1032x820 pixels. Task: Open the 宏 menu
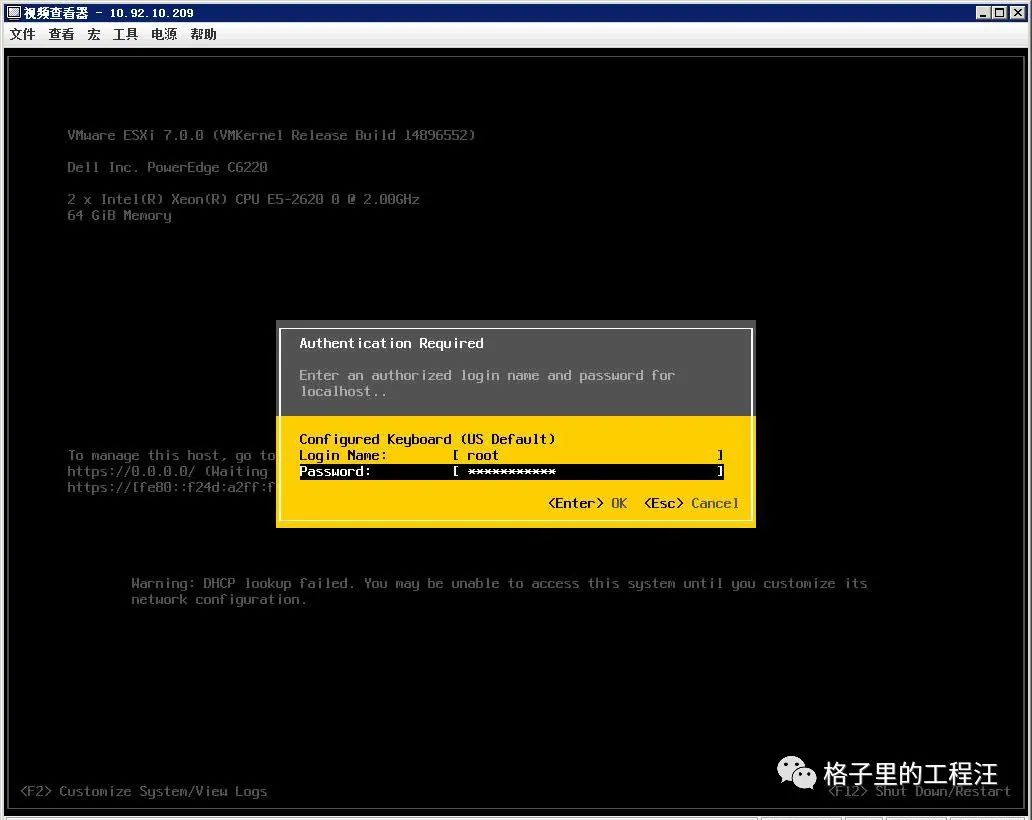pyautogui.click(x=93, y=34)
